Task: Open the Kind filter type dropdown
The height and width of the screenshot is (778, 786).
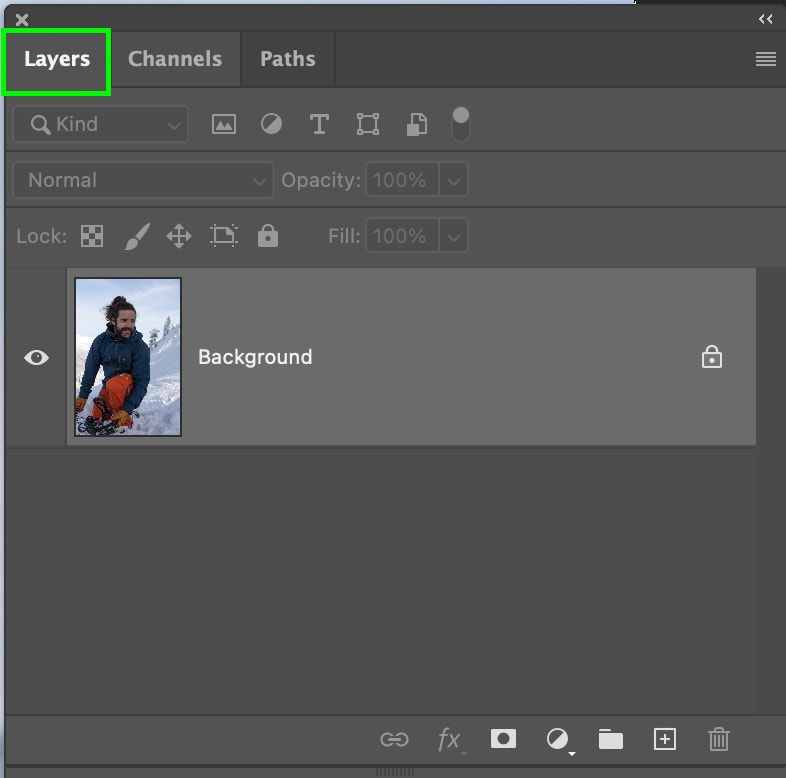Action: click(100, 124)
